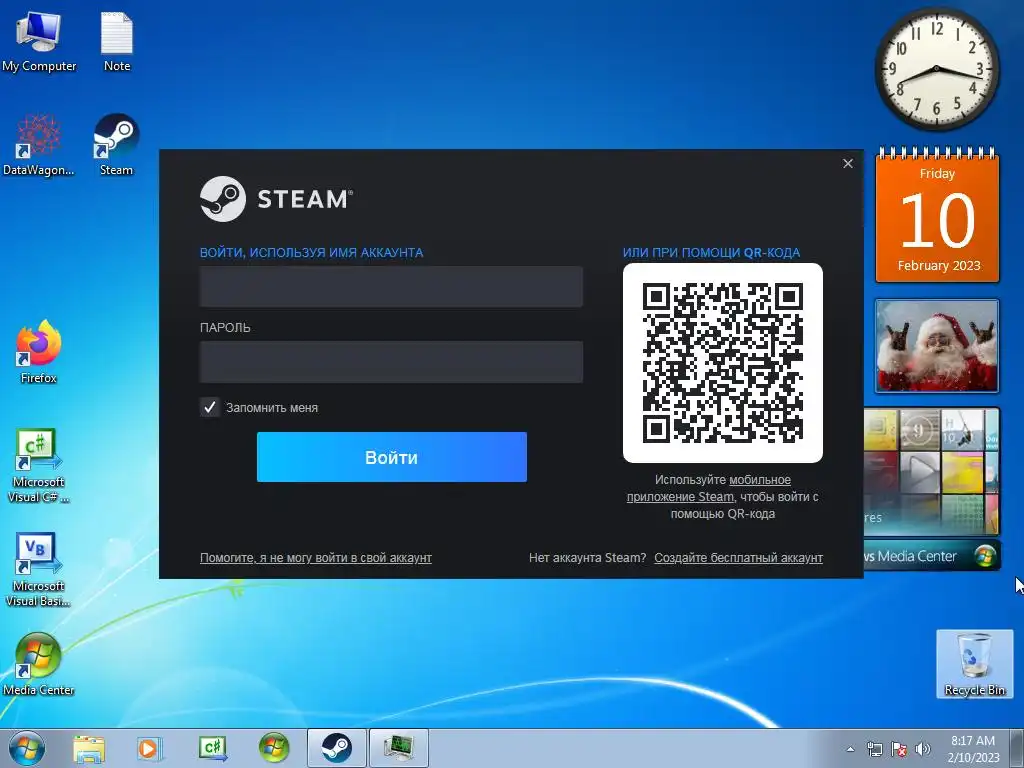Viewport: 1024px width, 768px height.
Task: Click "ВОЙТИ, ИСПОЛЬЗУЯ ИМЯ АККАУНТА" label
Action: (x=312, y=252)
